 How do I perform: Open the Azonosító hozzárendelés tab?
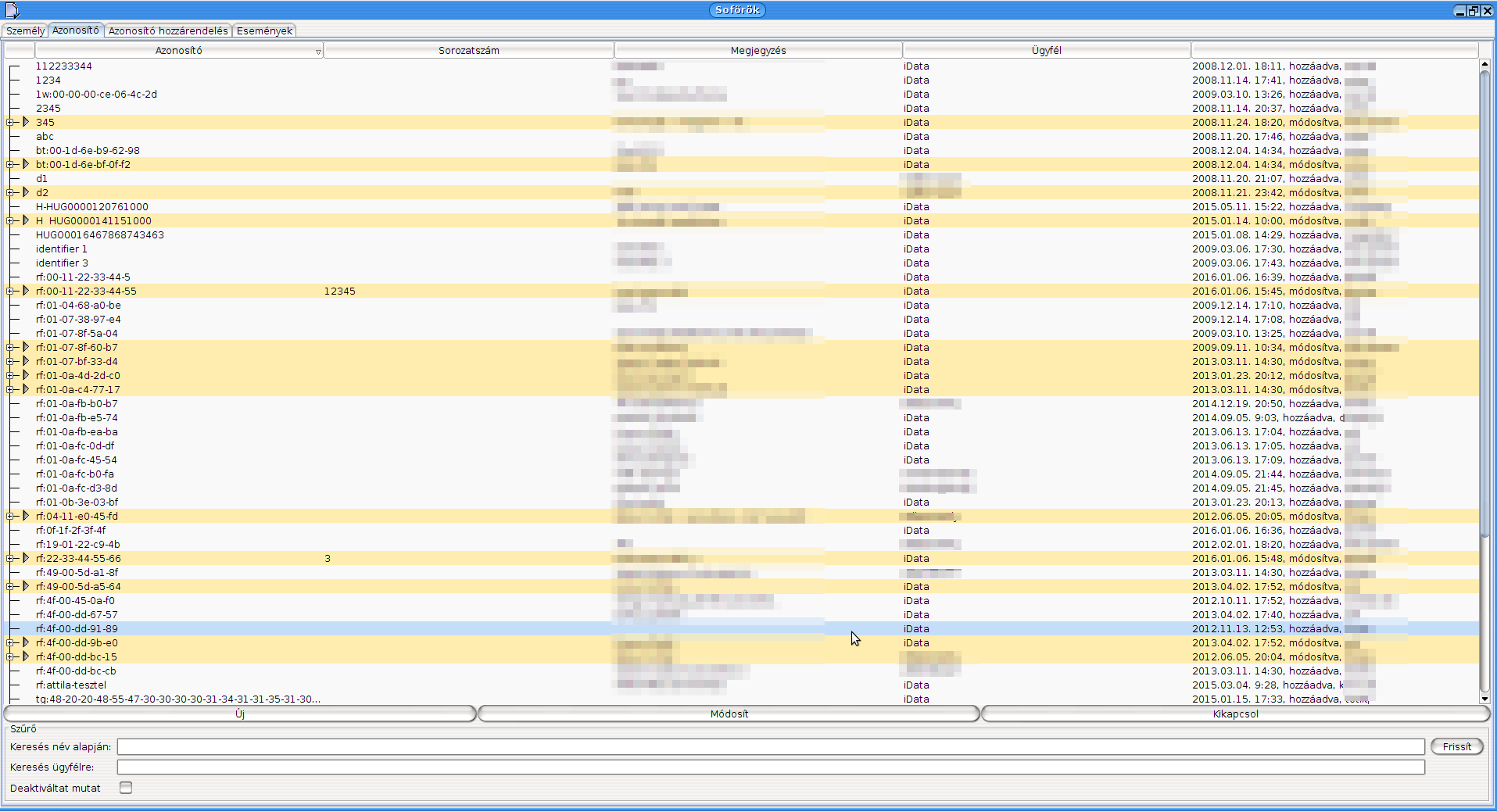point(168,31)
